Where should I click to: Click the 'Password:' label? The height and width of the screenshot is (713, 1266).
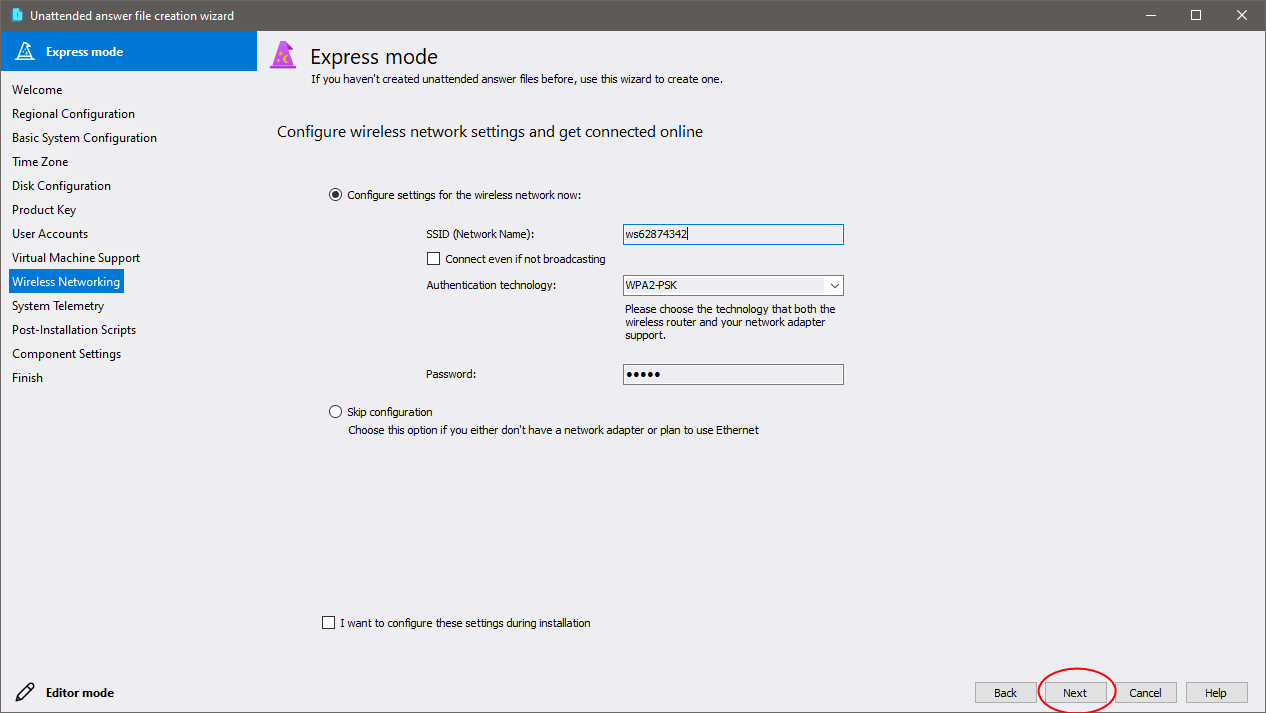click(x=451, y=374)
